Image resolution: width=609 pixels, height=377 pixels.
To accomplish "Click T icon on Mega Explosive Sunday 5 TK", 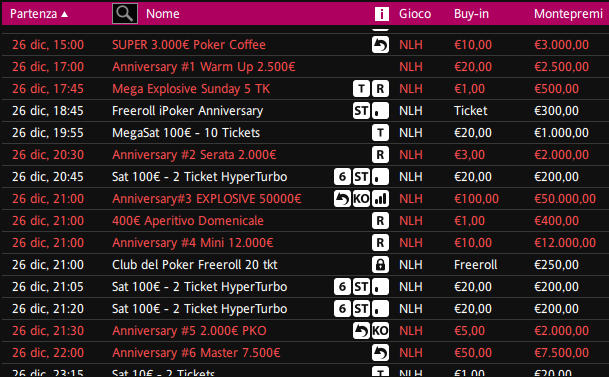I will (x=361, y=89).
